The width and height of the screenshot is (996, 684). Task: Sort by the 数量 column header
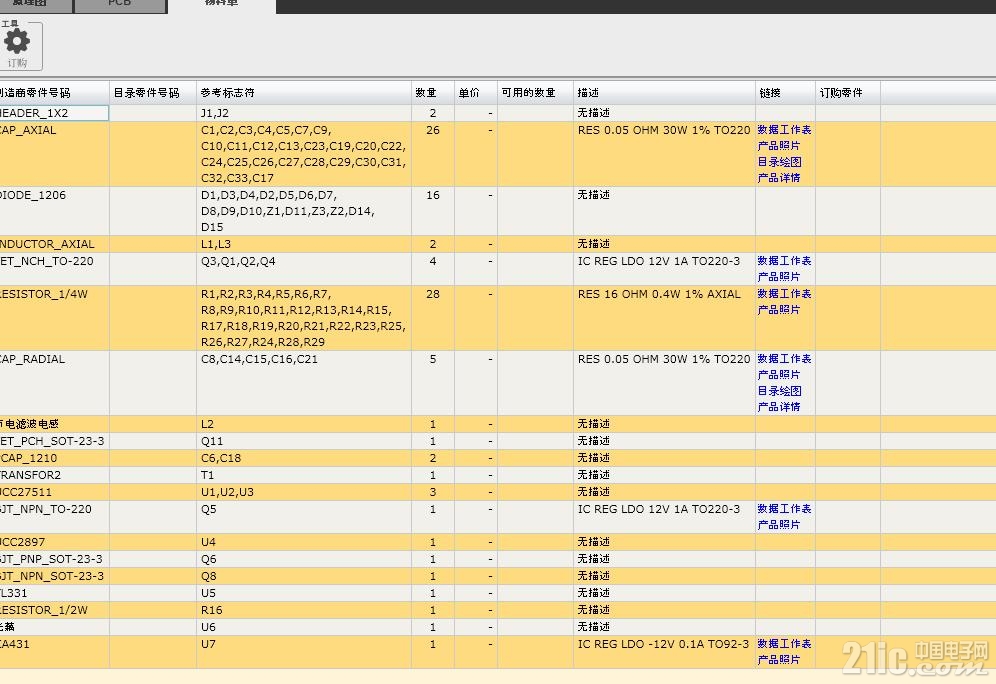click(433, 93)
